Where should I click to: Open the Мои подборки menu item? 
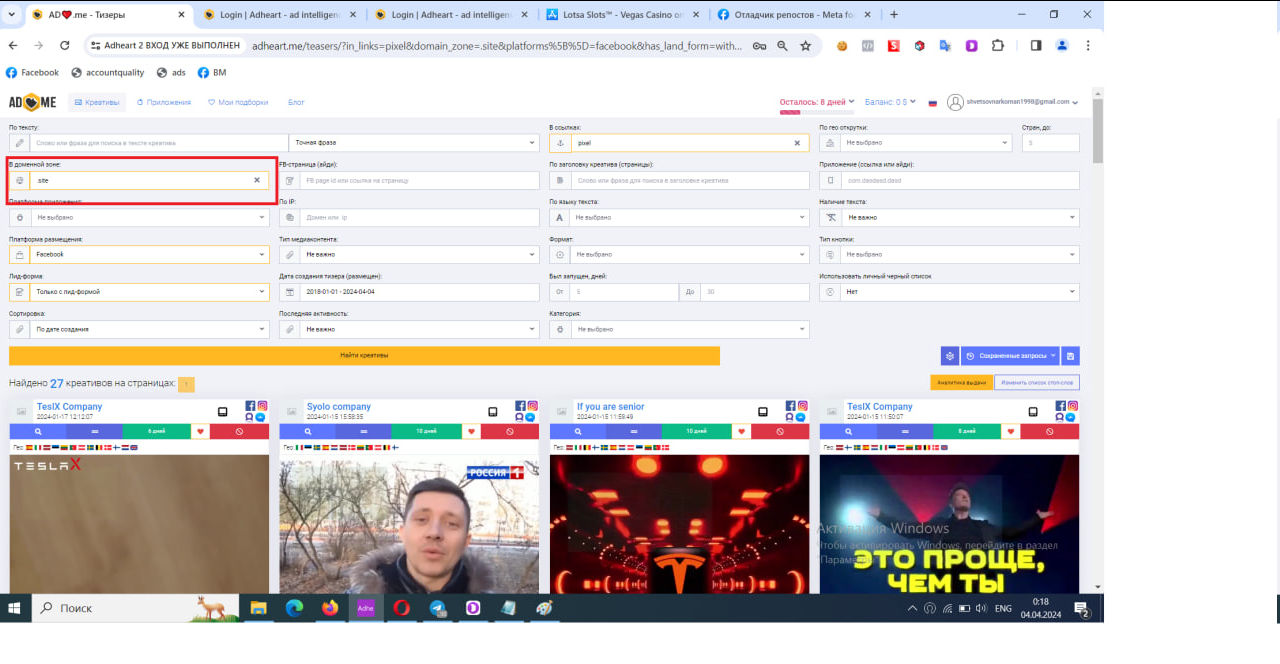click(238, 102)
